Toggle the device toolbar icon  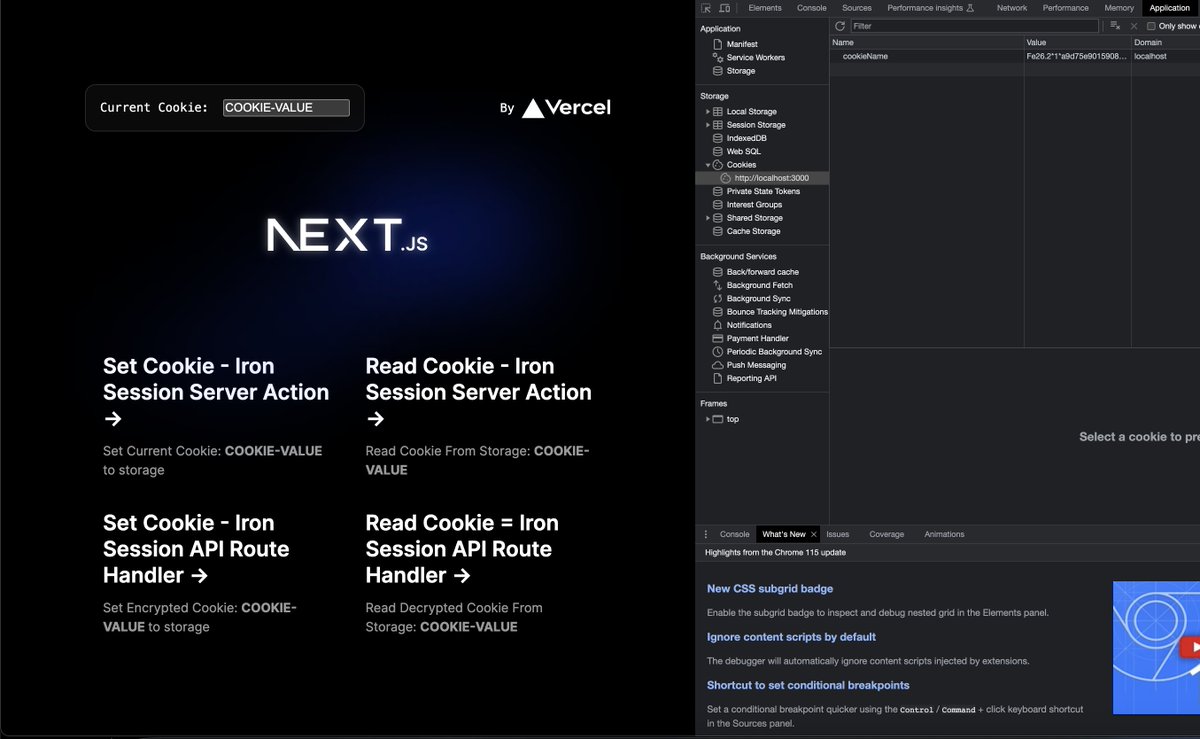(x=724, y=8)
